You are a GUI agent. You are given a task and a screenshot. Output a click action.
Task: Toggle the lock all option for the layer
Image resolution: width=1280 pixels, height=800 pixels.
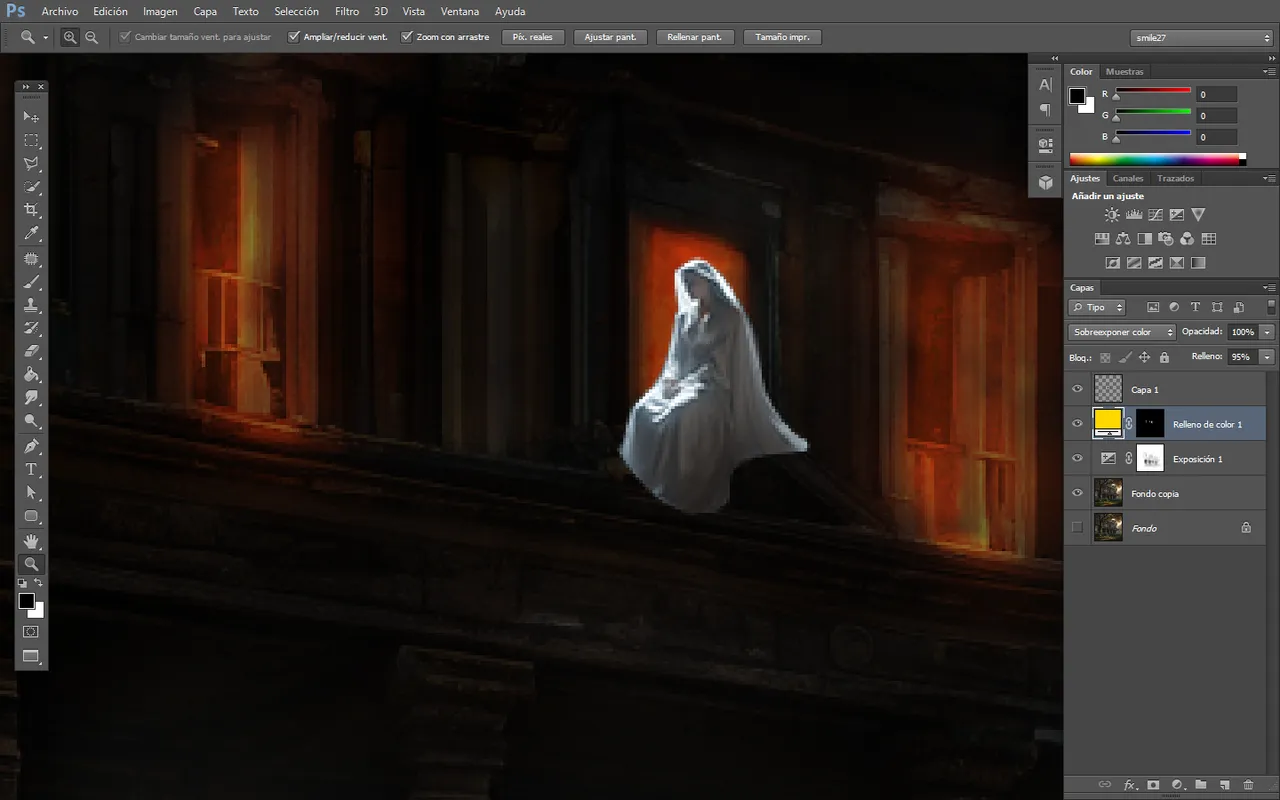[1164, 357]
